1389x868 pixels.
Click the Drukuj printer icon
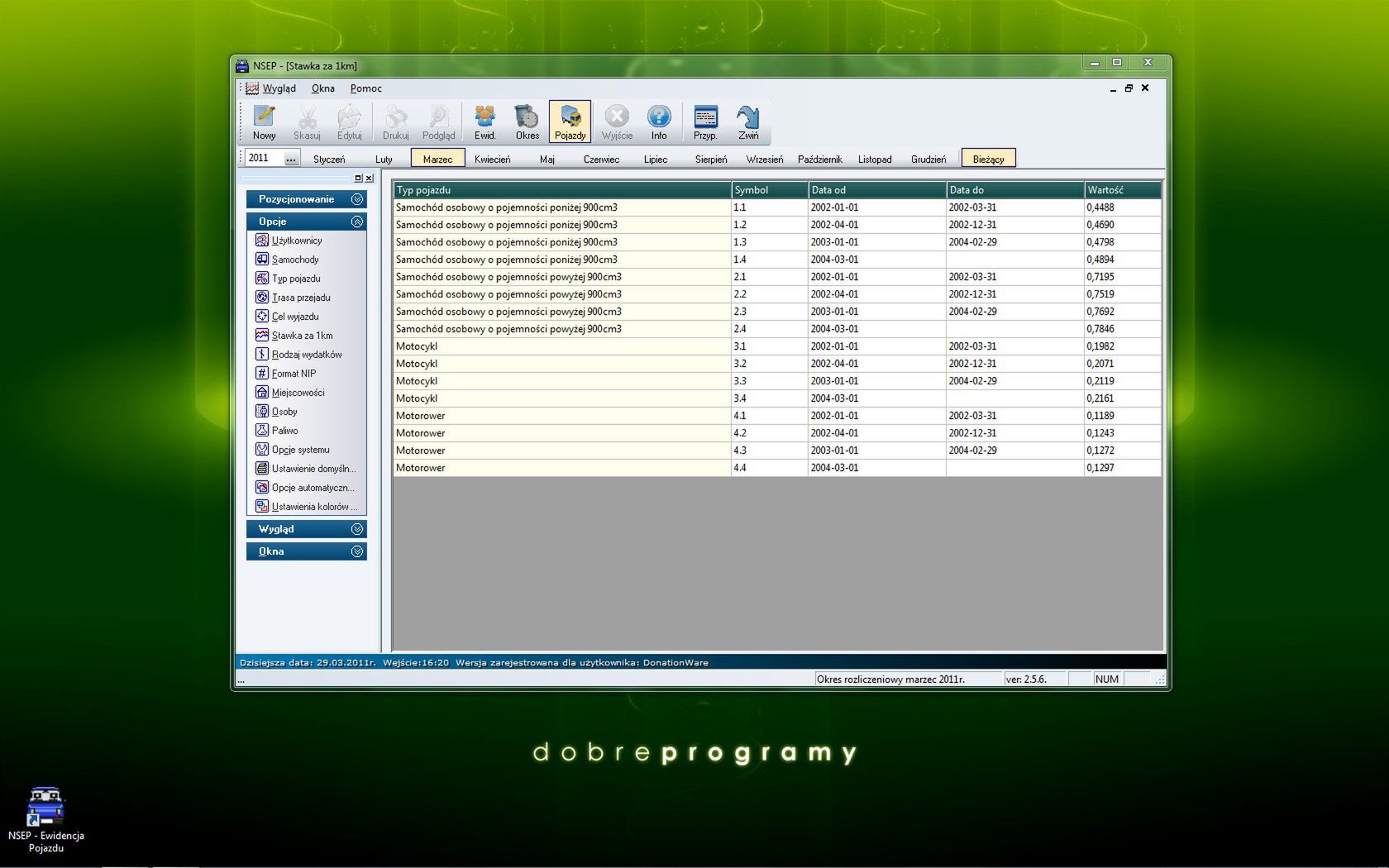coord(395,122)
